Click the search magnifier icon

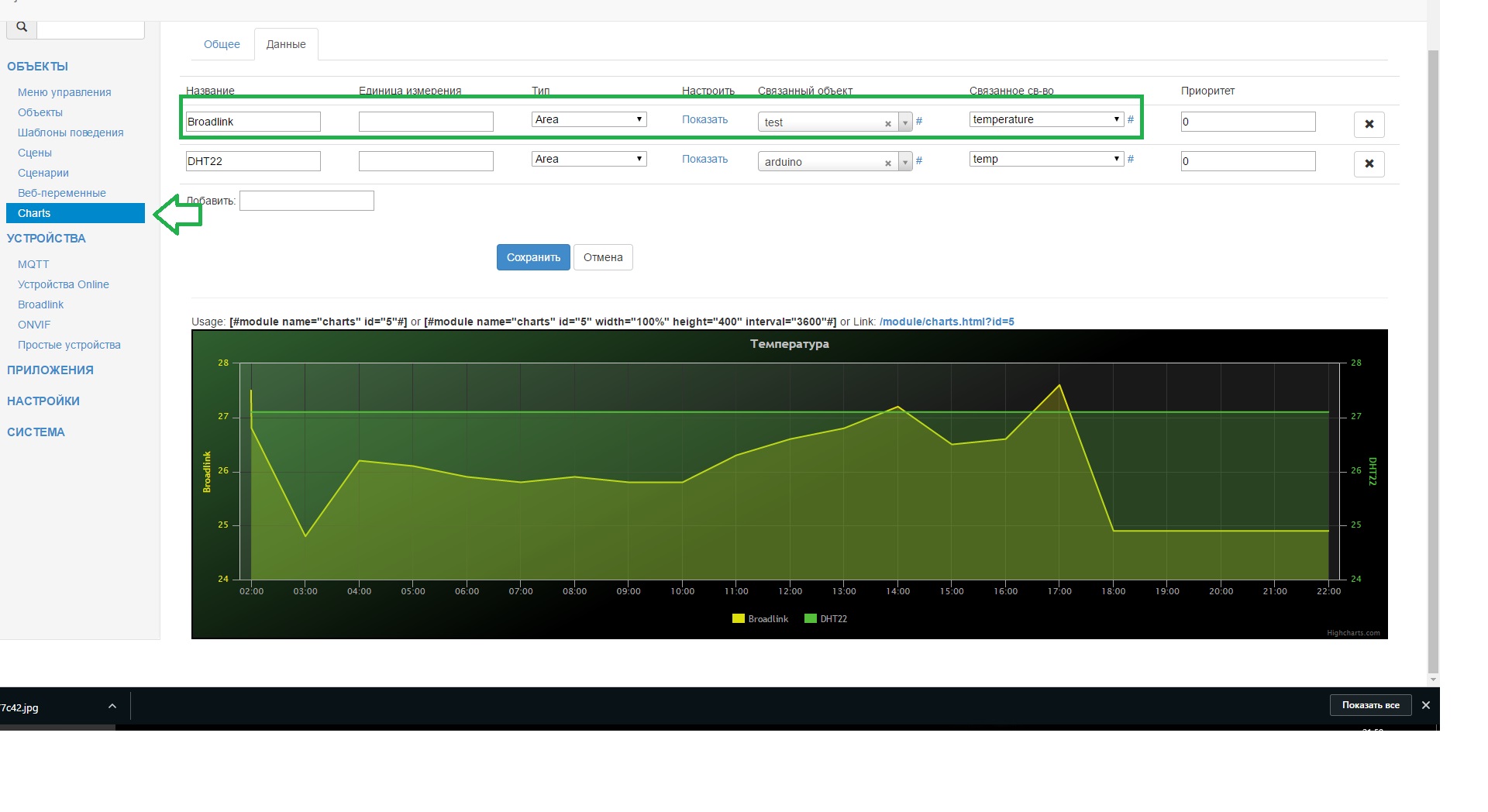(22, 27)
